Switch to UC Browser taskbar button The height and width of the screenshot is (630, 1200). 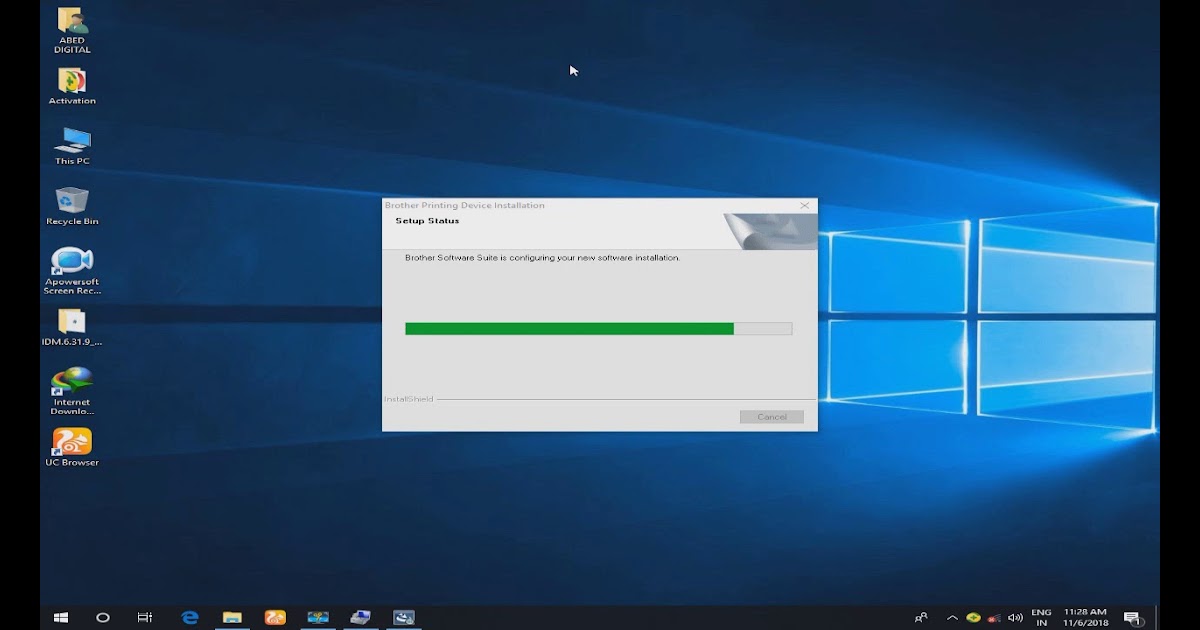coord(275,618)
